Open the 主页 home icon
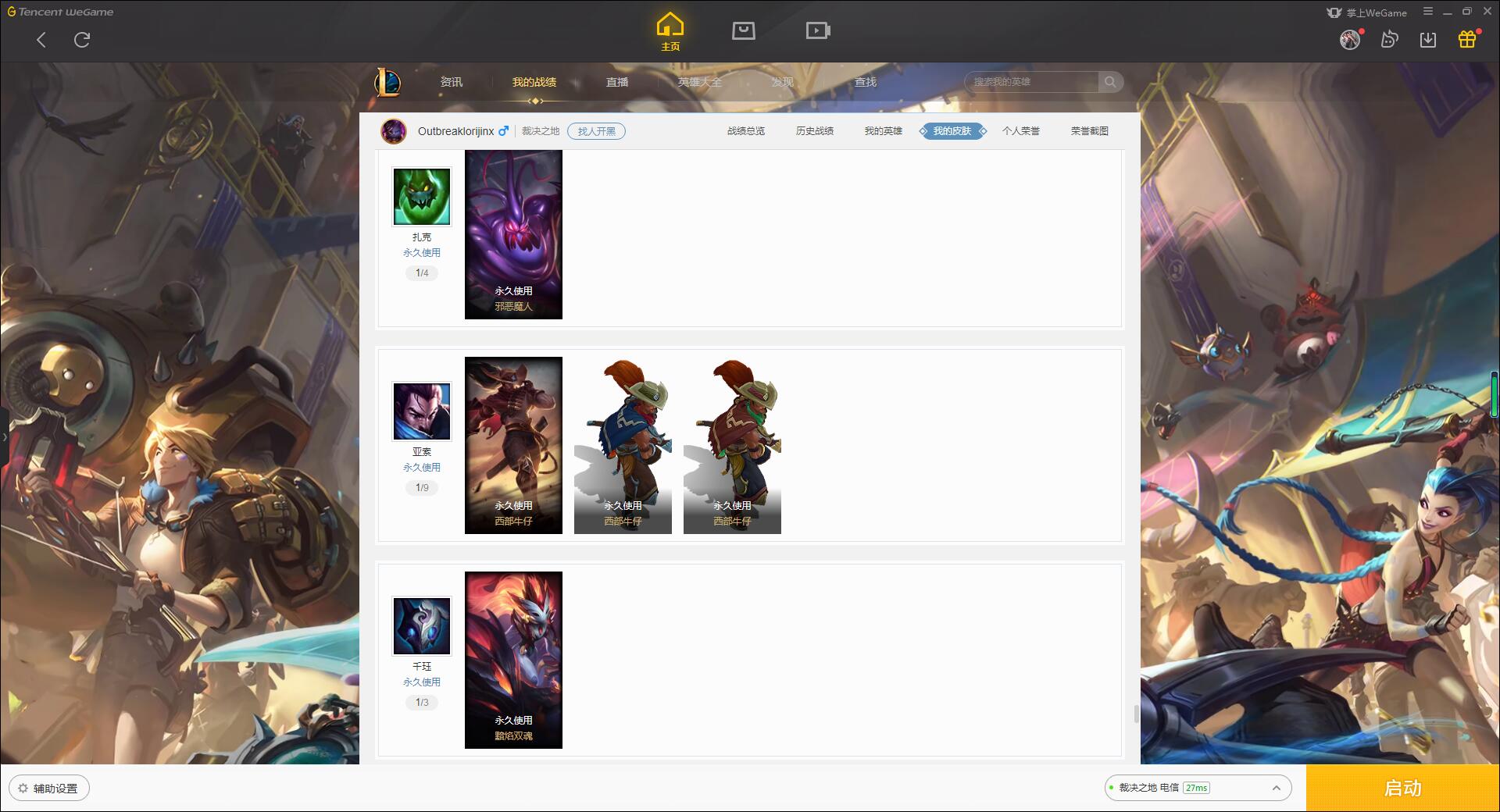 [670, 31]
